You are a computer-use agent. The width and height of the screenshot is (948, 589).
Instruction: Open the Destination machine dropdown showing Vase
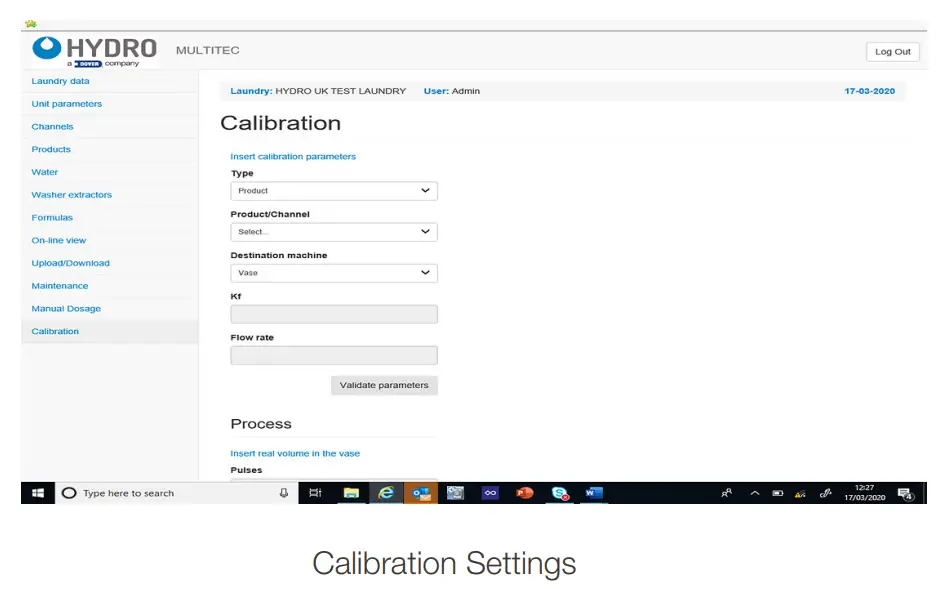click(334, 272)
